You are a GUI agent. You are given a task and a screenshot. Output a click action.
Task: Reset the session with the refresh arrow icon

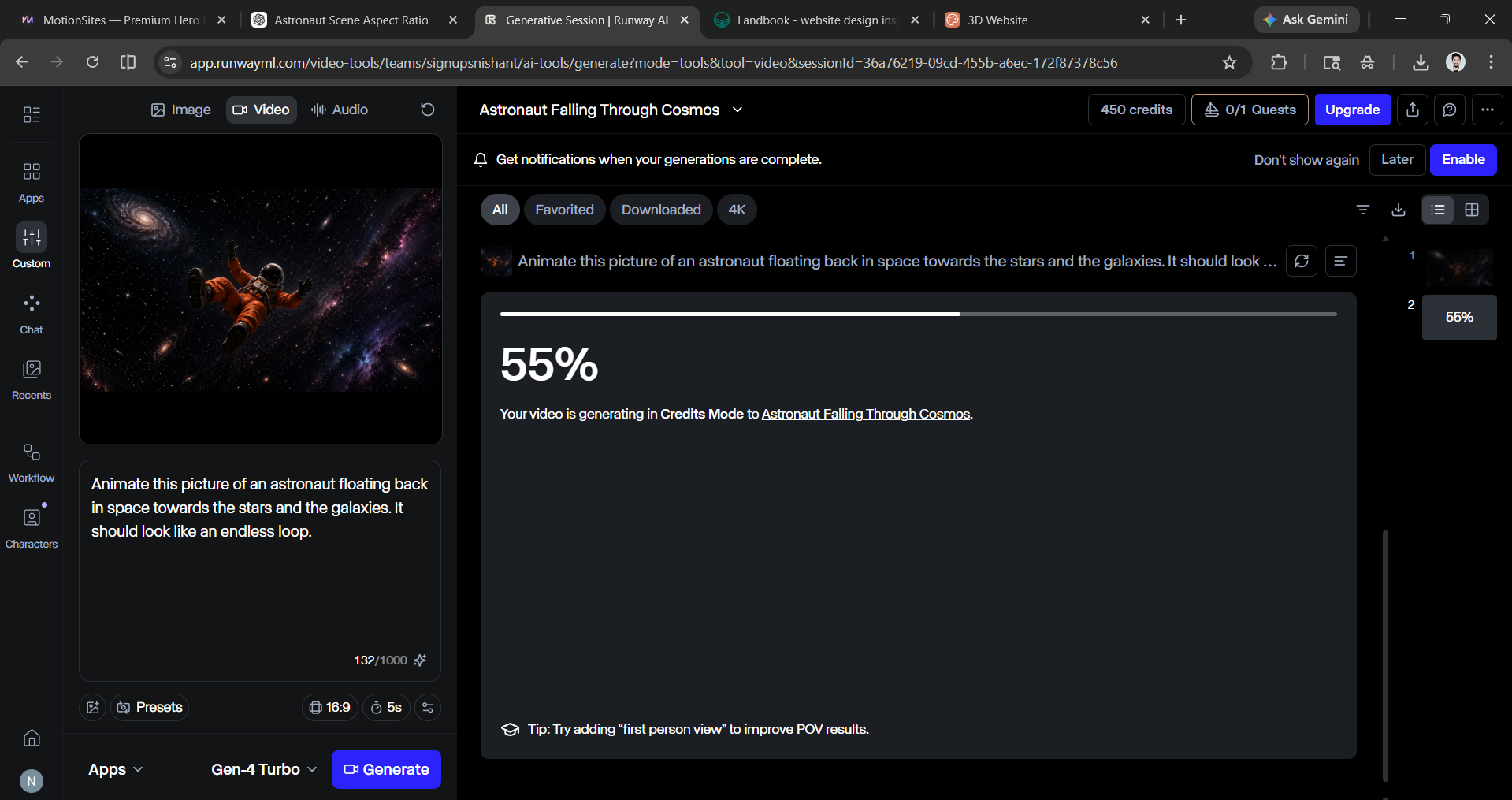tap(428, 110)
